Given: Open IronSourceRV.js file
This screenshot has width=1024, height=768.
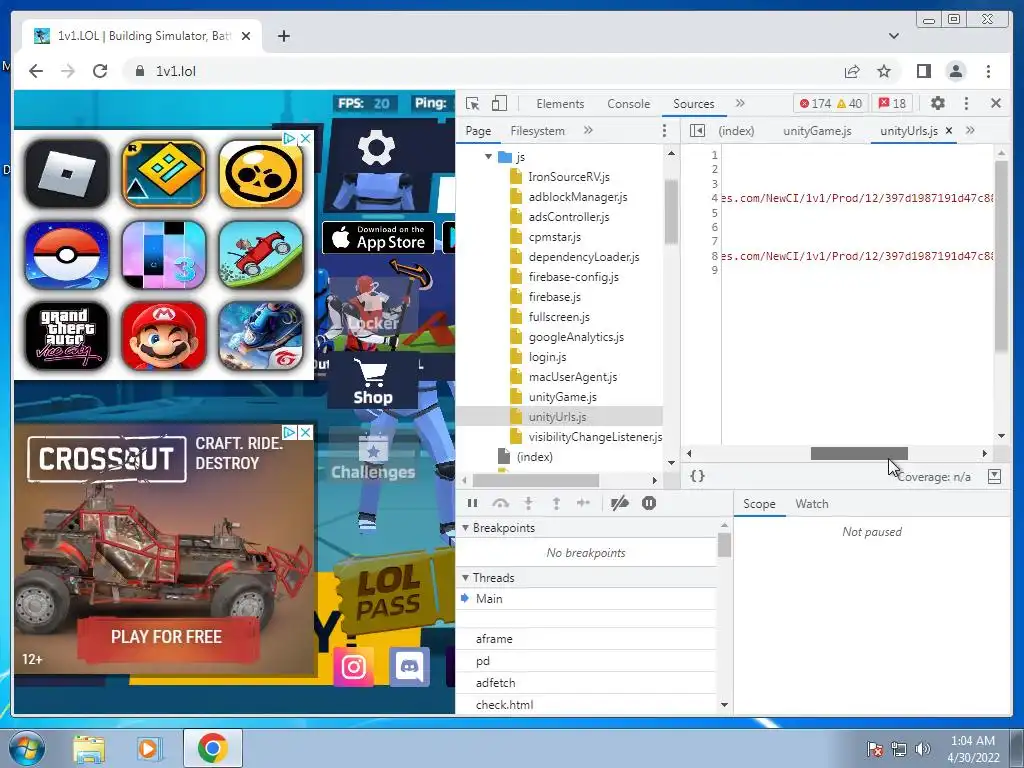Looking at the screenshot, I should tap(569, 177).
